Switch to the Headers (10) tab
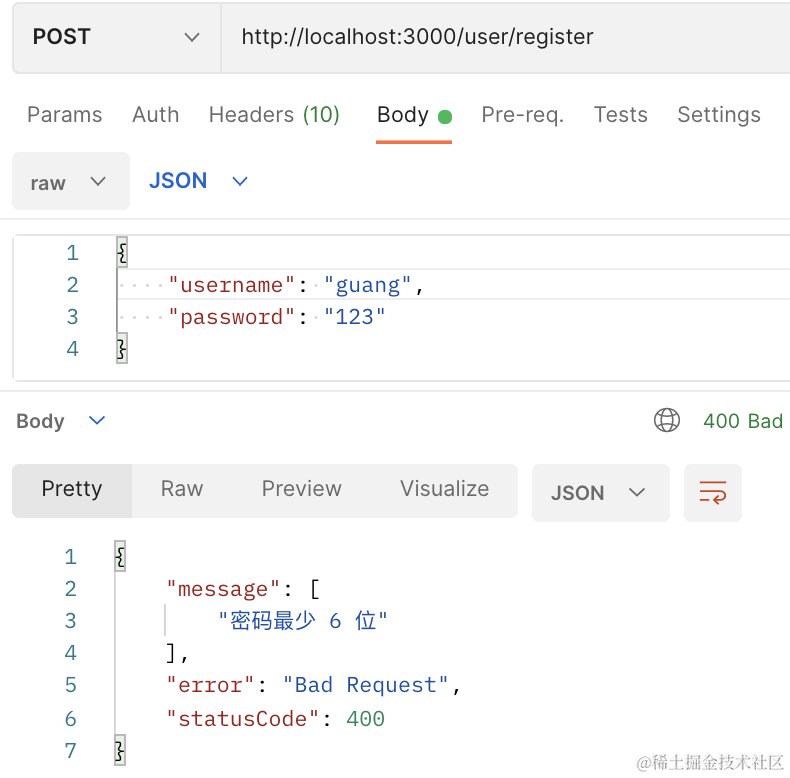Image resolution: width=790 pixels, height=778 pixels. [274, 115]
